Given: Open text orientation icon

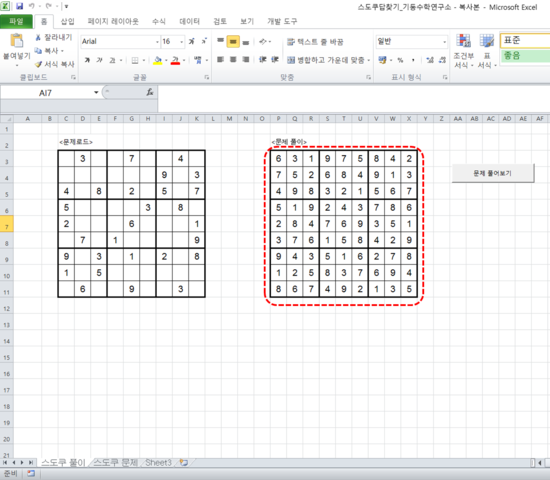Looking at the screenshot, I should point(263,41).
